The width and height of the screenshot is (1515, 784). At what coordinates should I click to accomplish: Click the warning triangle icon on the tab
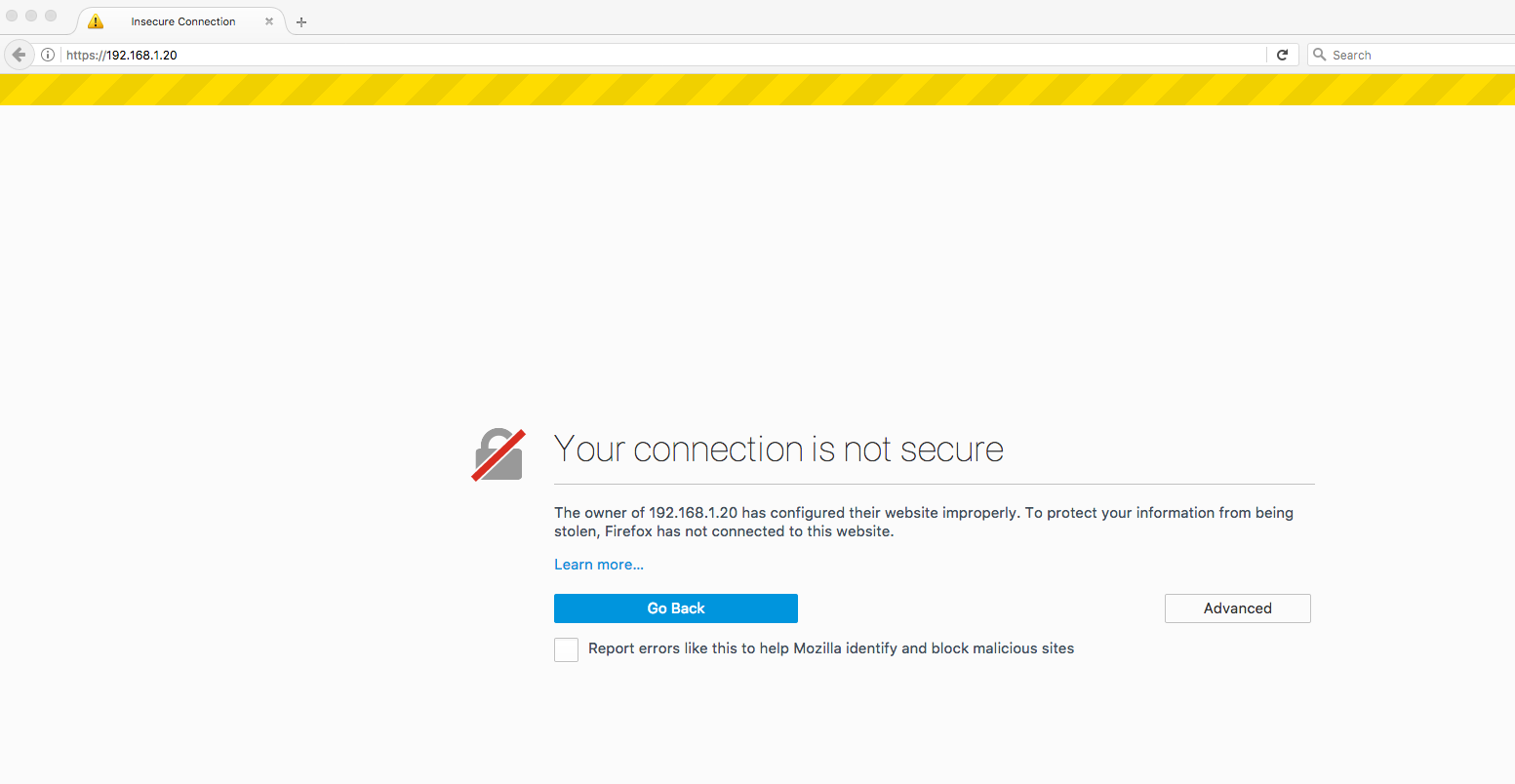point(96,21)
